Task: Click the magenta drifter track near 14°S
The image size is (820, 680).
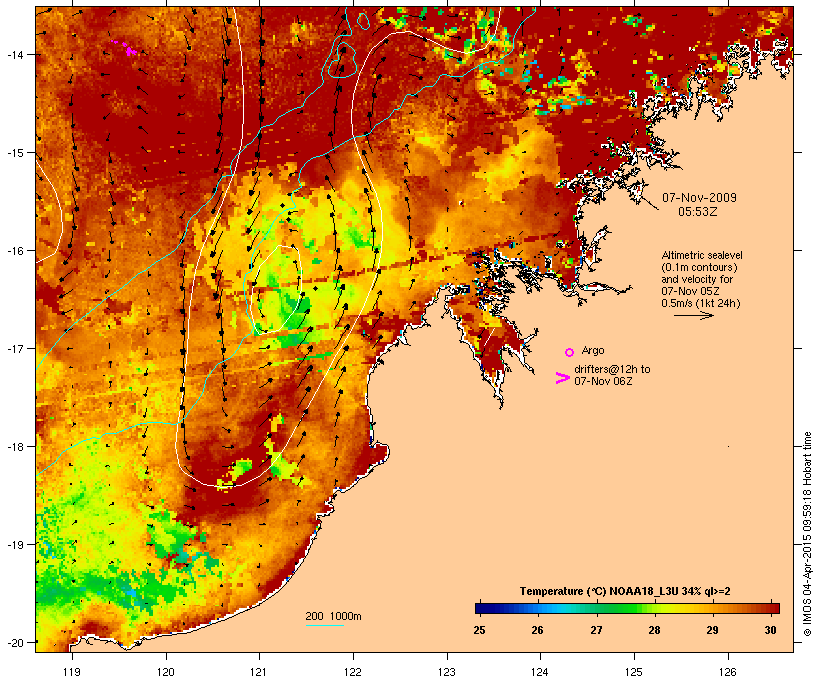Action: [126, 48]
